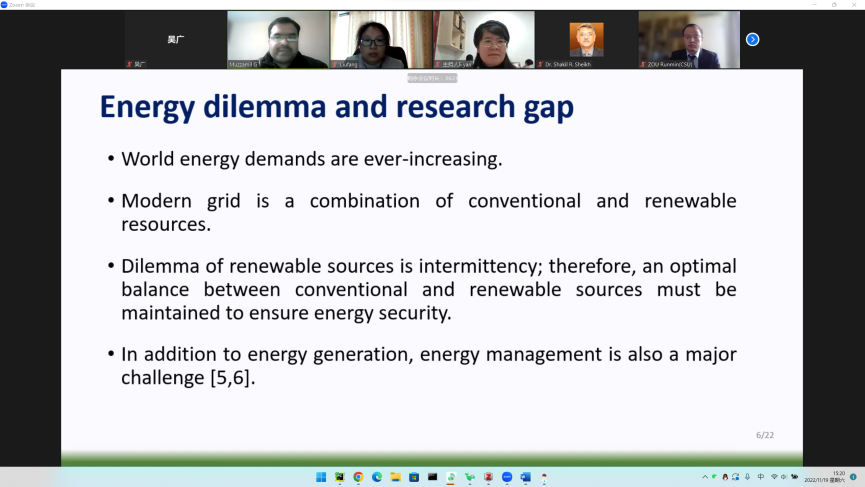The width and height of the screenshot is (865, 487).
Task: Click the Muzzamil G participant video
Action: click(278, 40)
